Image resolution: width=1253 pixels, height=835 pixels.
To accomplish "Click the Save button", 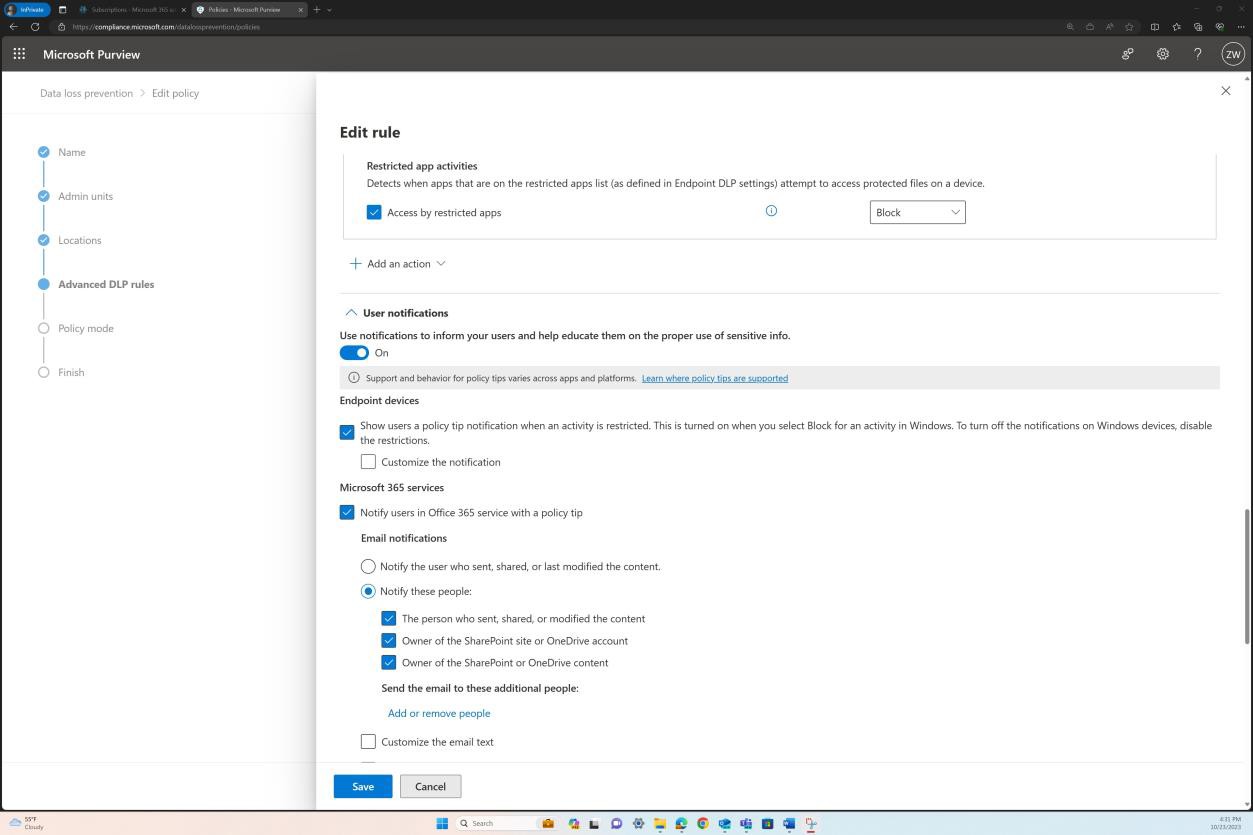I will click(x=362, y=786).
